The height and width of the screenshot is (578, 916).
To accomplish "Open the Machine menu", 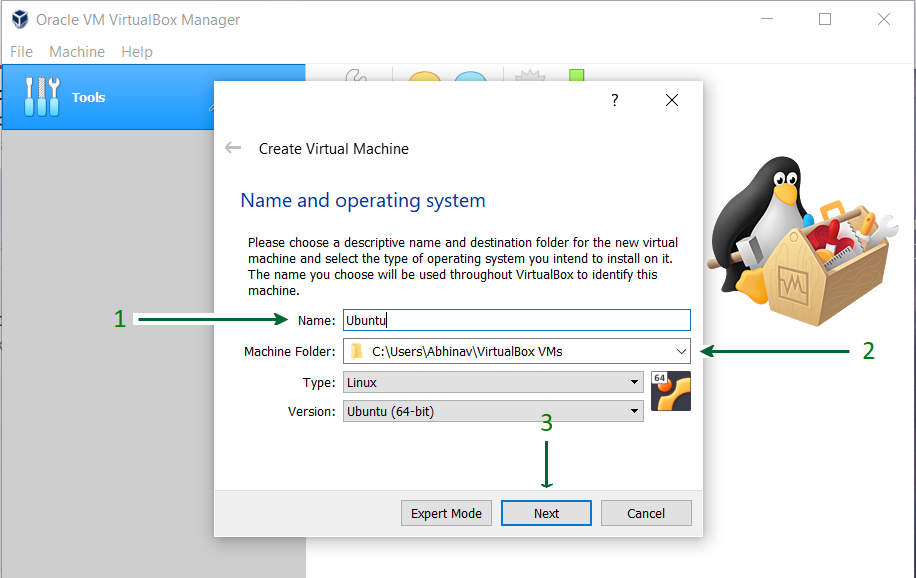I will pos(77,52).
